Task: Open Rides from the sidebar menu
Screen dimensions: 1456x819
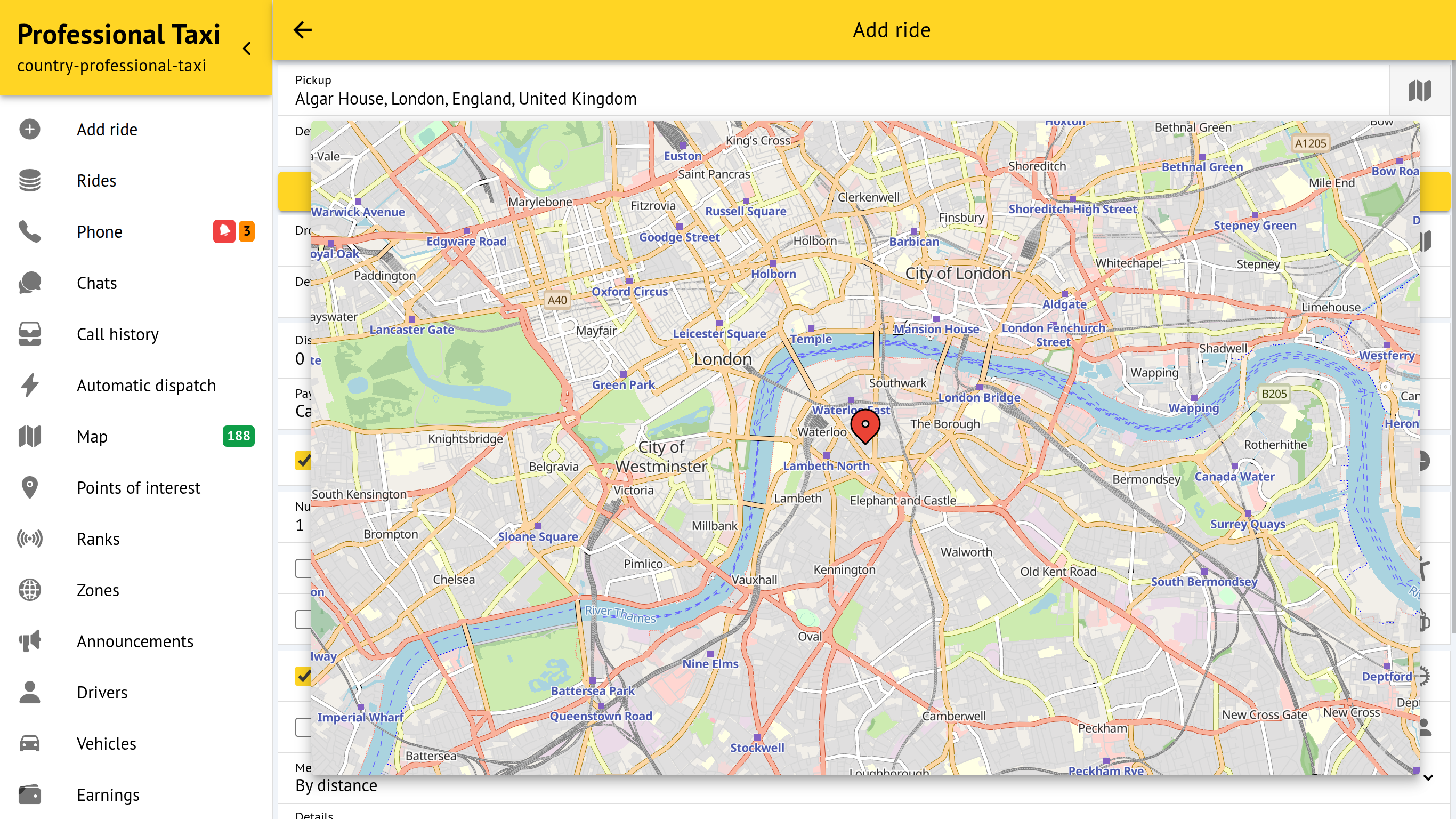Action: tap(96, 180)
